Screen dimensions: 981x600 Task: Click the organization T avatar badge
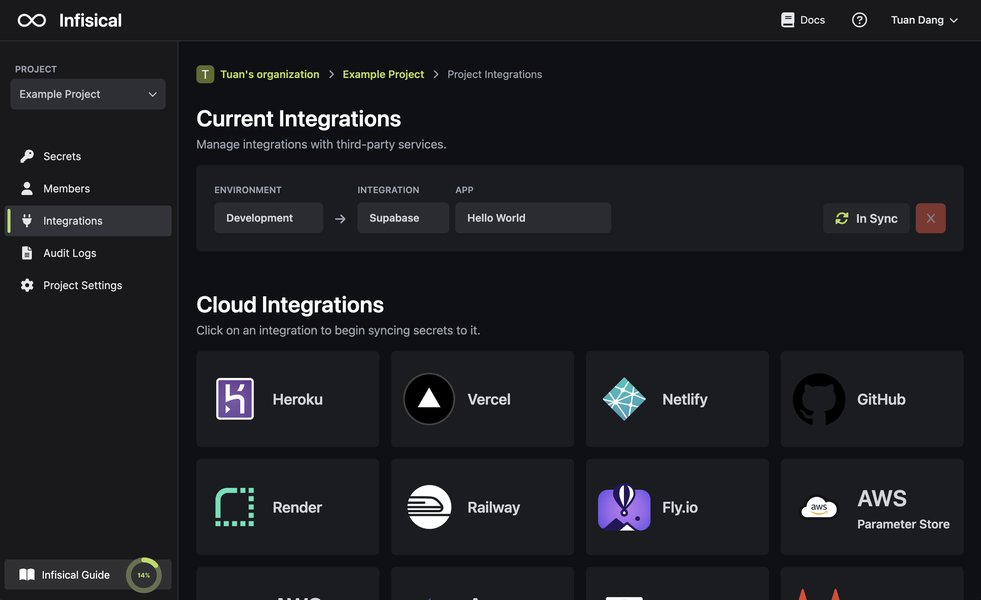point(205,74)
